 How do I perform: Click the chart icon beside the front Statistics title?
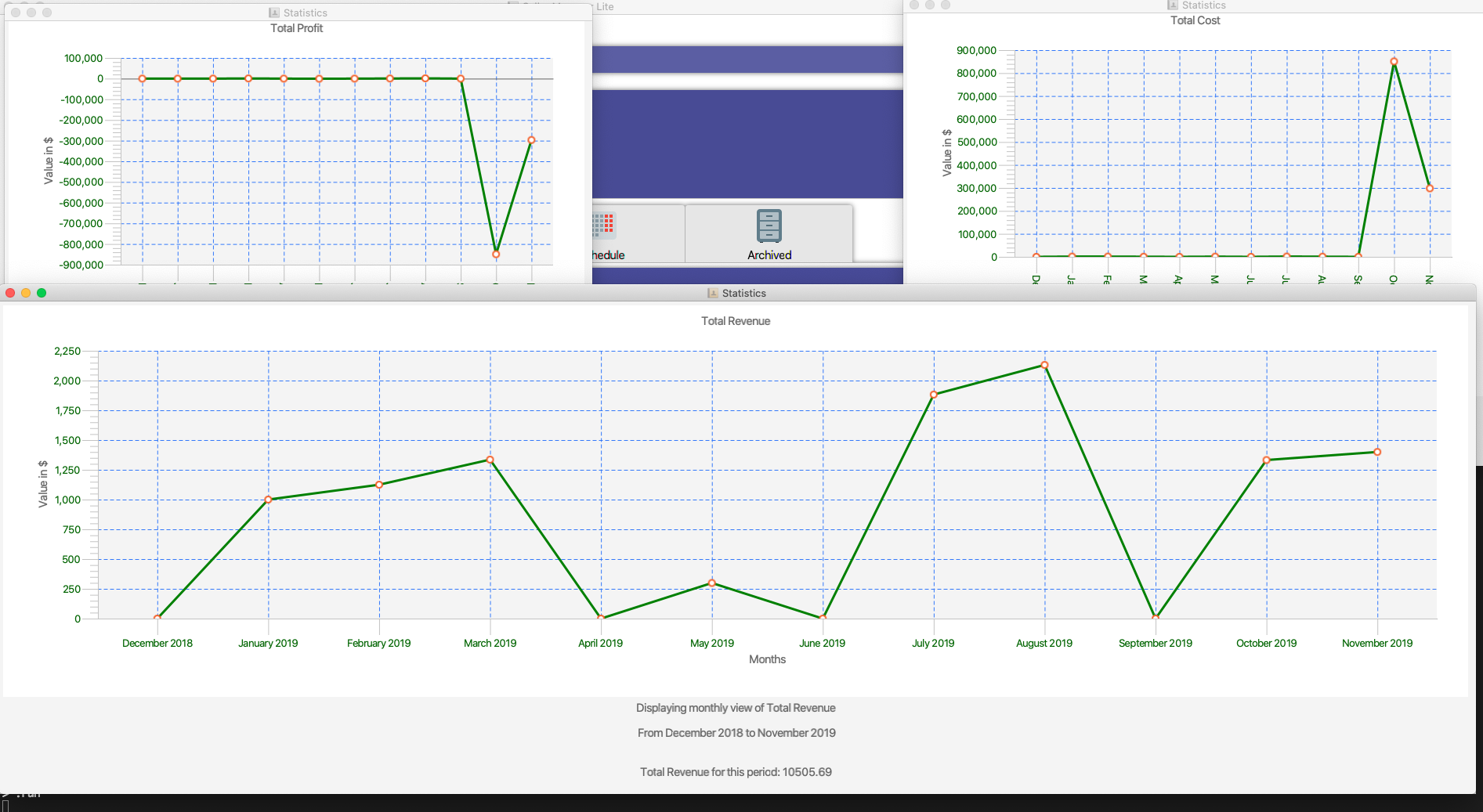[712, 293]
